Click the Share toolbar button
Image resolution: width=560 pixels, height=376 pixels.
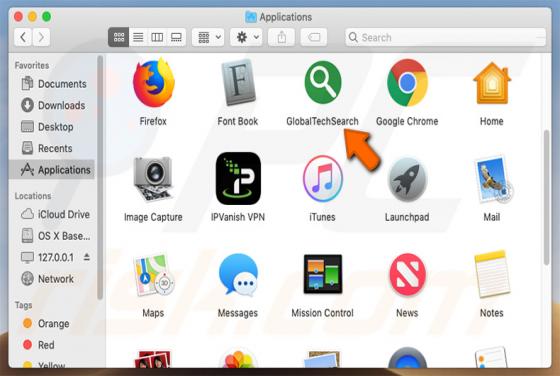point(281,37)
